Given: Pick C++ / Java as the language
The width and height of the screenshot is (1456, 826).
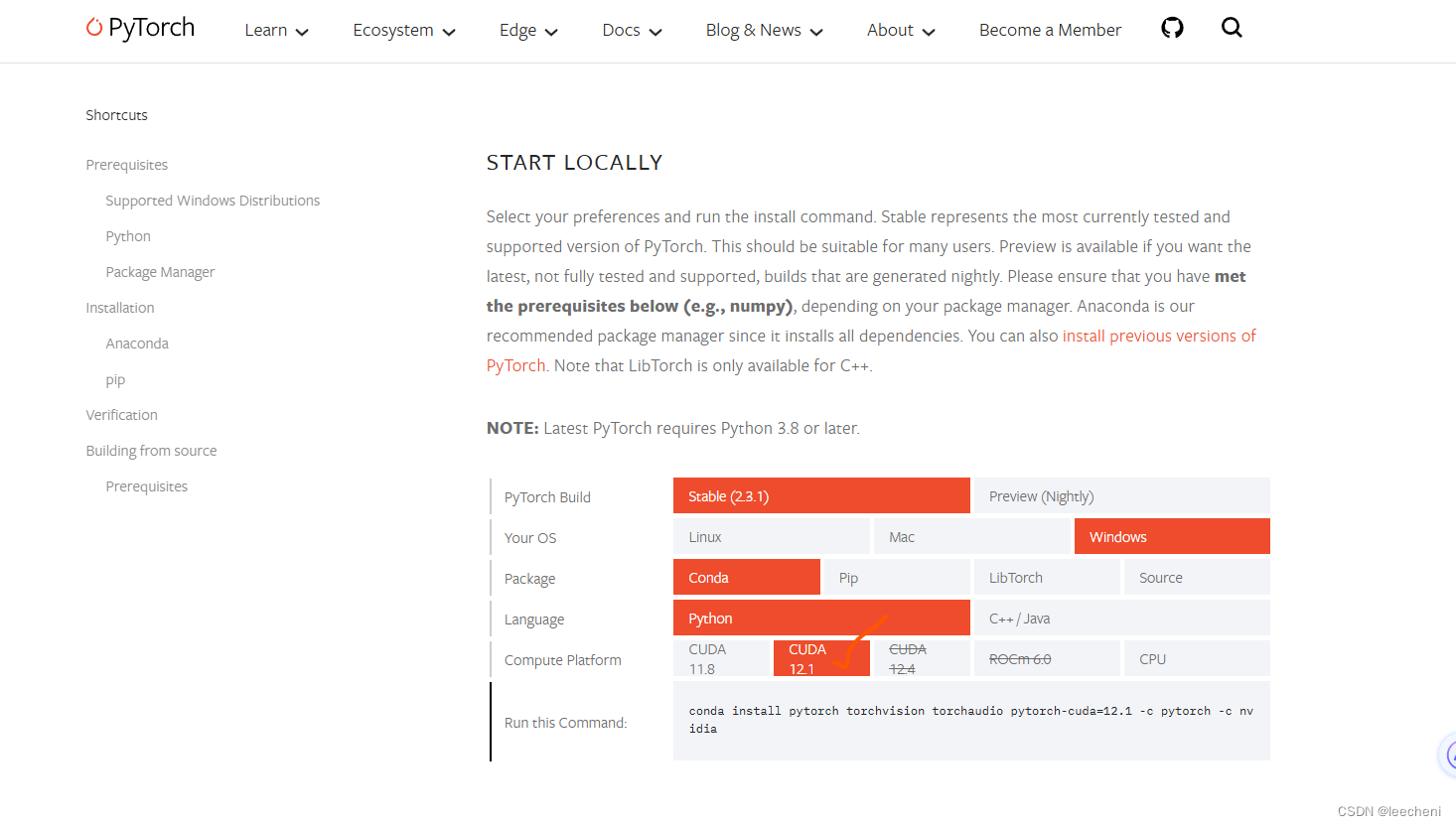Looking at the screenshot, I should (x=1121, y=618).
